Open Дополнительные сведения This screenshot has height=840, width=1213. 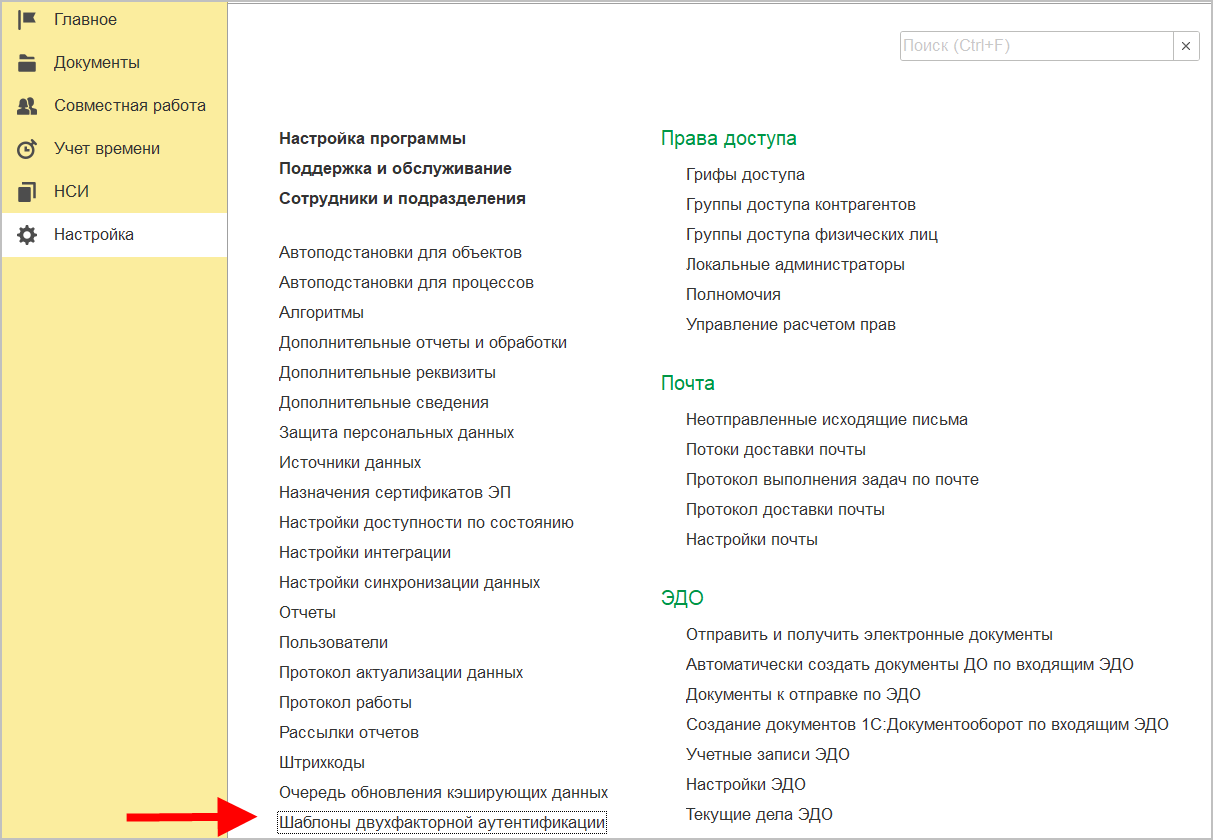point(384,402)
